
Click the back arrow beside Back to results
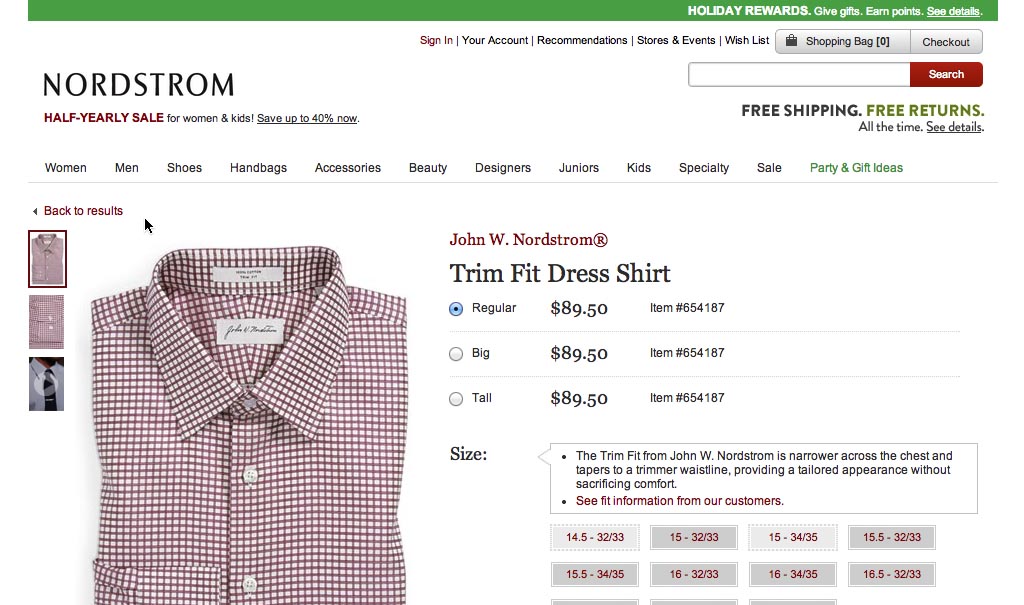[35, 212]
